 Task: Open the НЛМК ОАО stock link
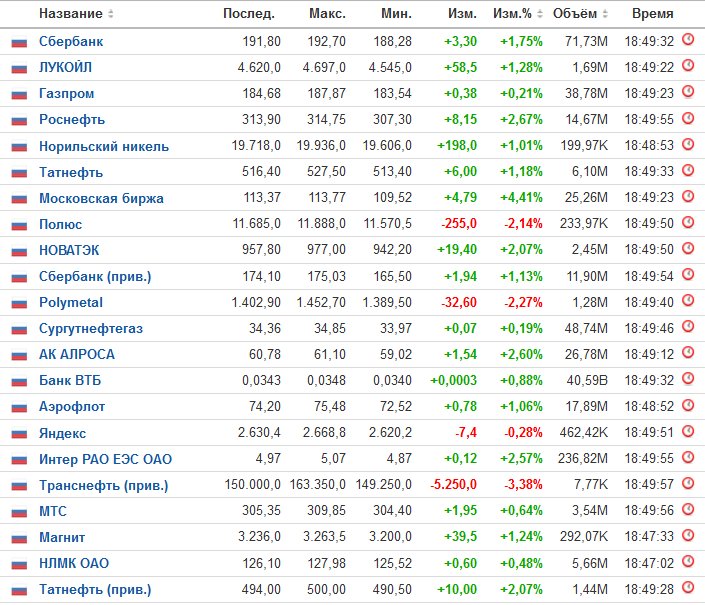tap(74, 563)
